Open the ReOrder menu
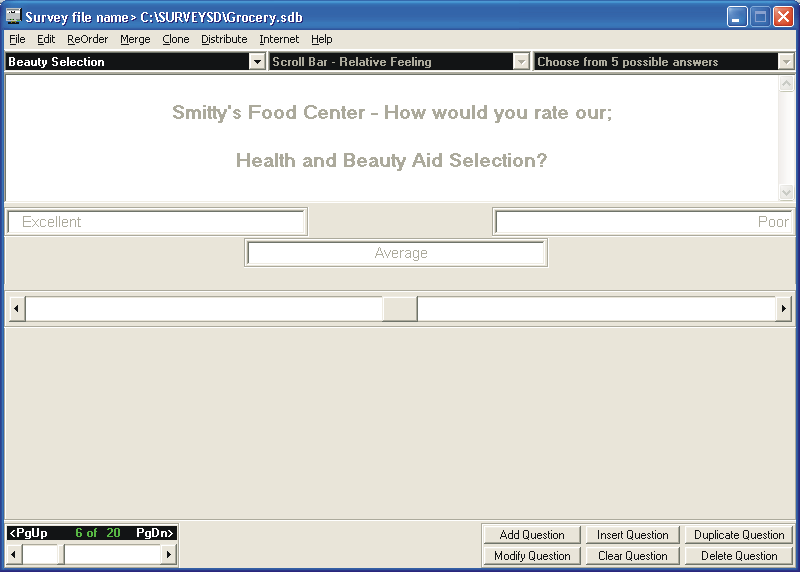Viewport: 800px width, 572px height. [x=87, y=39]
